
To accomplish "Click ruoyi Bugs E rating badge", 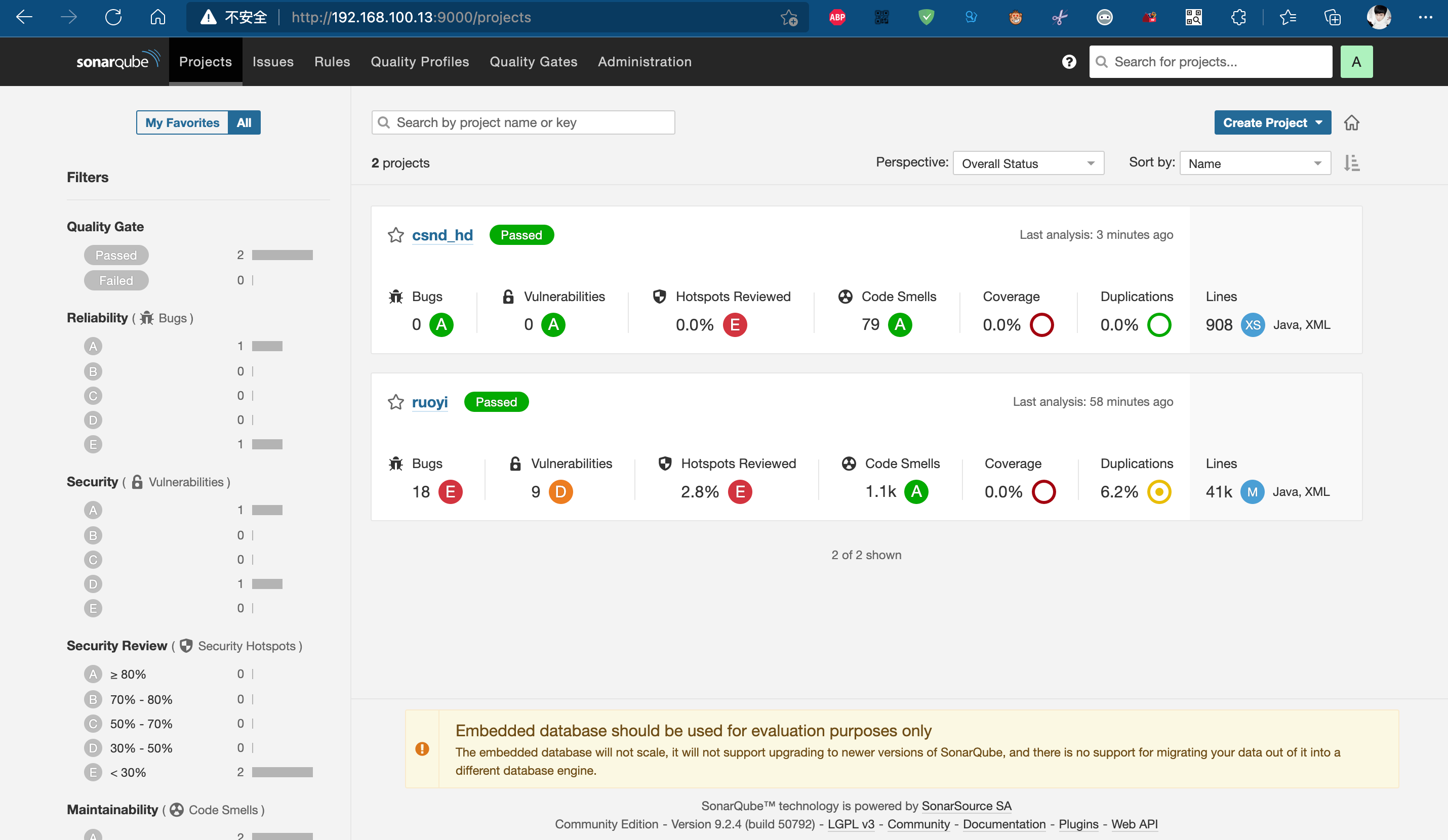I will pyautogui.click(x=450, y=491).
